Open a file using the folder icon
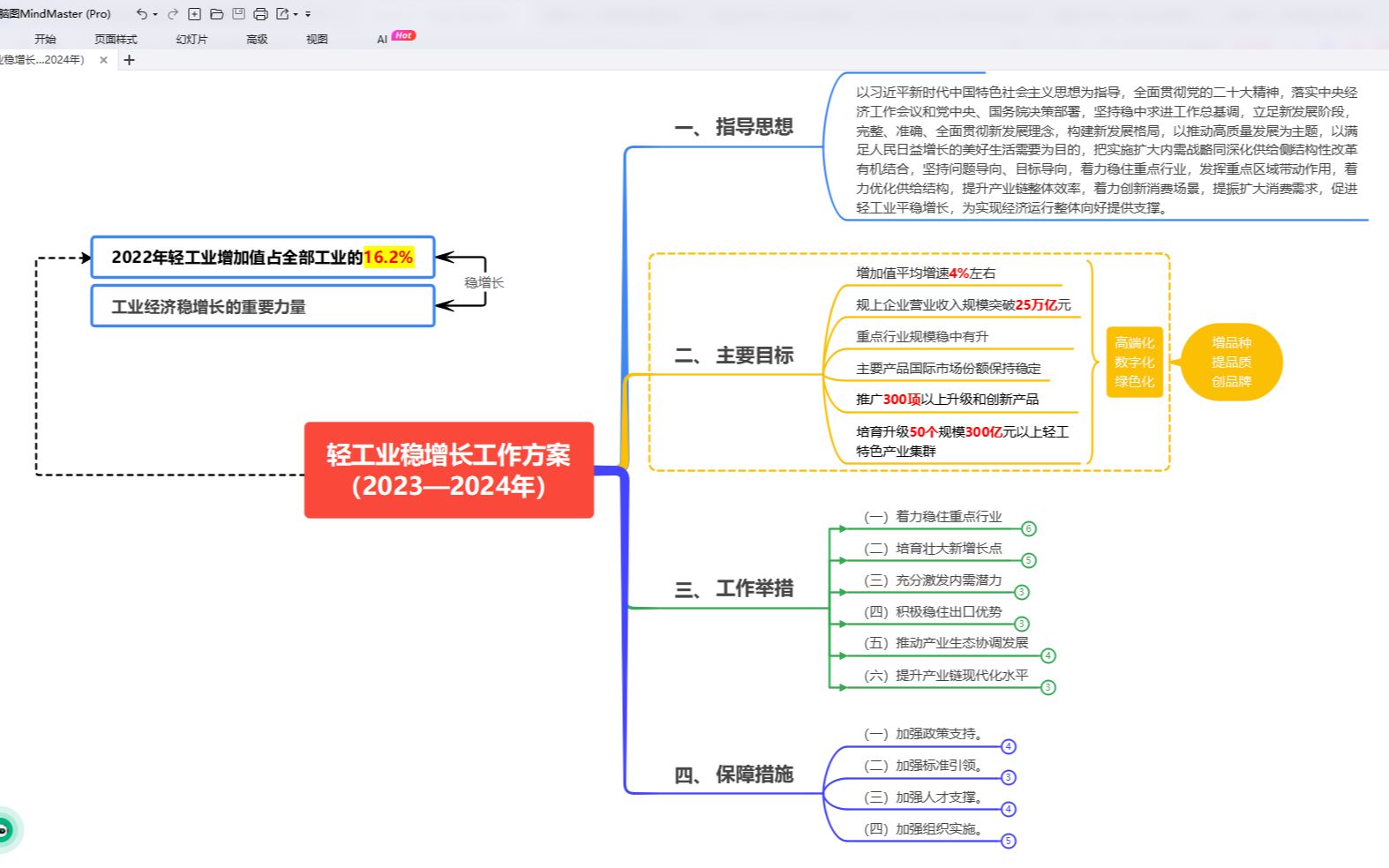Screen dimensions: 1389x868 pyautogui.click(x=216, y=14)
